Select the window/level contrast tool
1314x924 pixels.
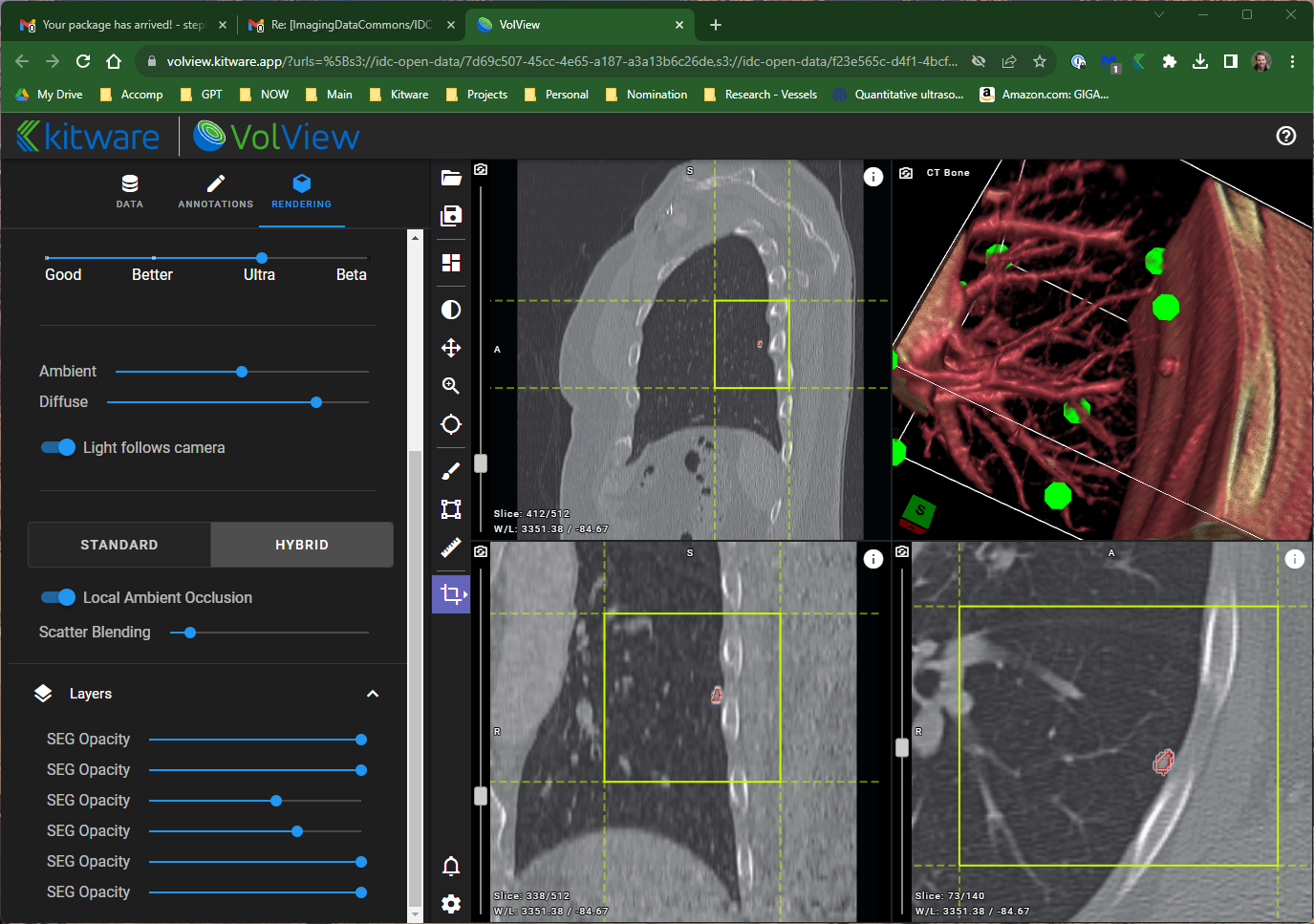(x=451, y=310)
